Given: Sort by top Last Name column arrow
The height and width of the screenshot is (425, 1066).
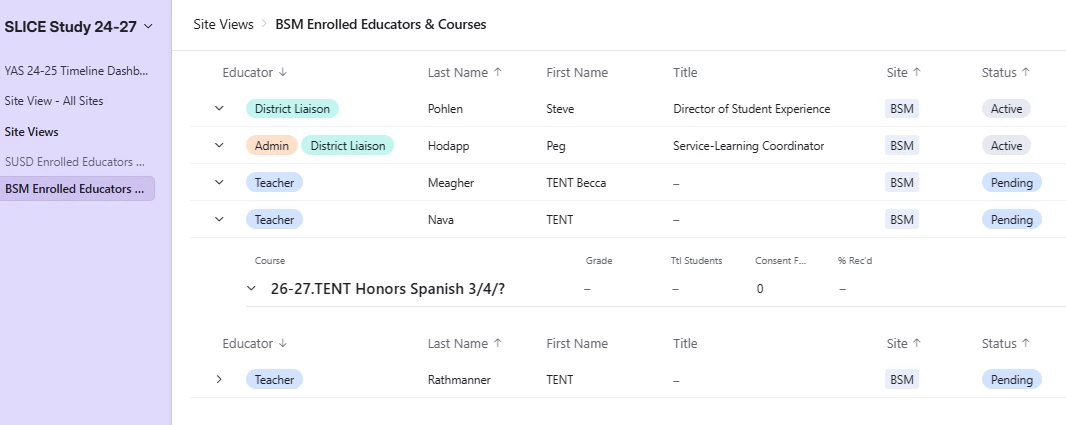Looking at the screenshot, I should click(497, 73).
